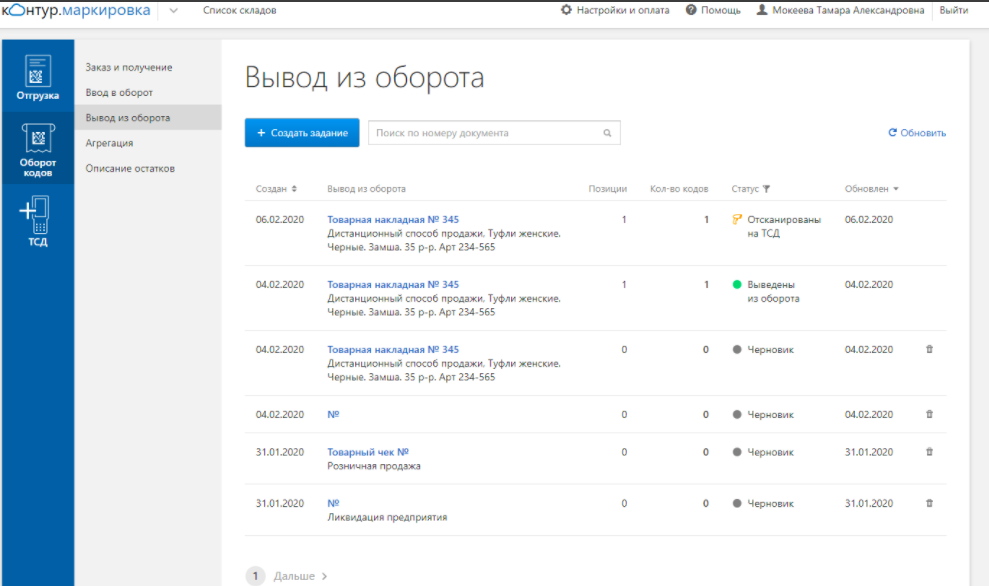Delete the Товарный чек № draft
The image size is (989, 586).
(929, 452)
